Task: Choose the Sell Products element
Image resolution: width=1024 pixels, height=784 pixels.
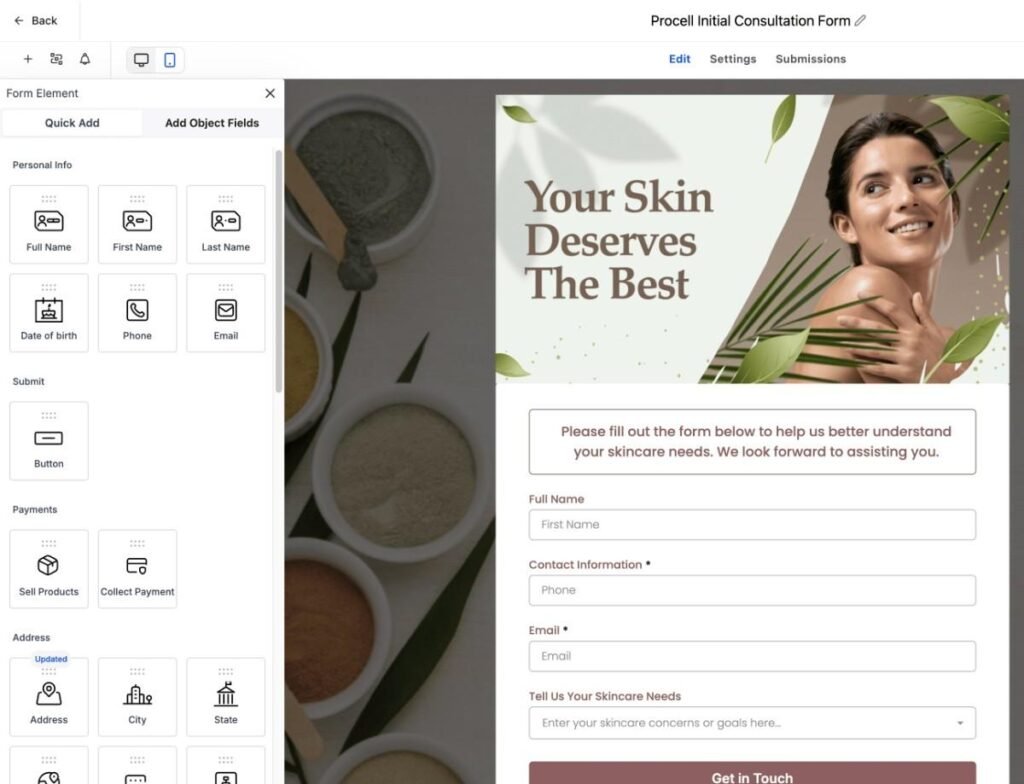Action: (x=49, y=569)
